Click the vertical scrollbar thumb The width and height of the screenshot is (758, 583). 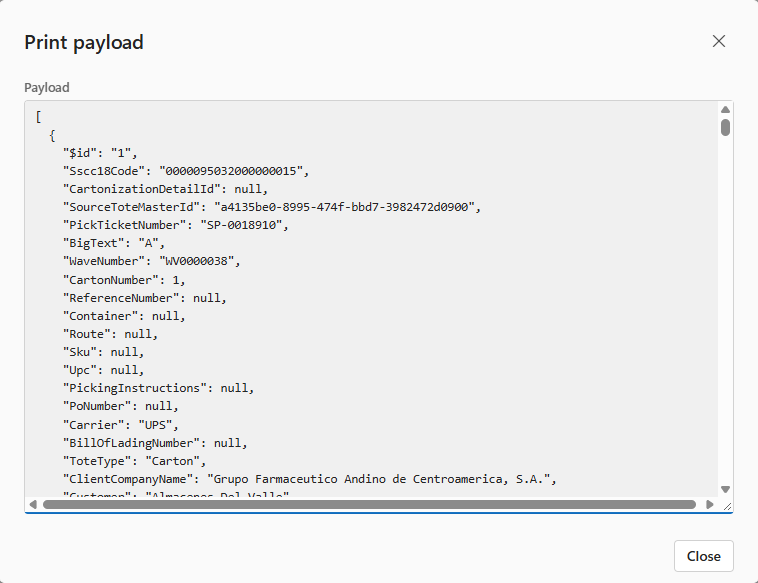(x=725, y=128)
